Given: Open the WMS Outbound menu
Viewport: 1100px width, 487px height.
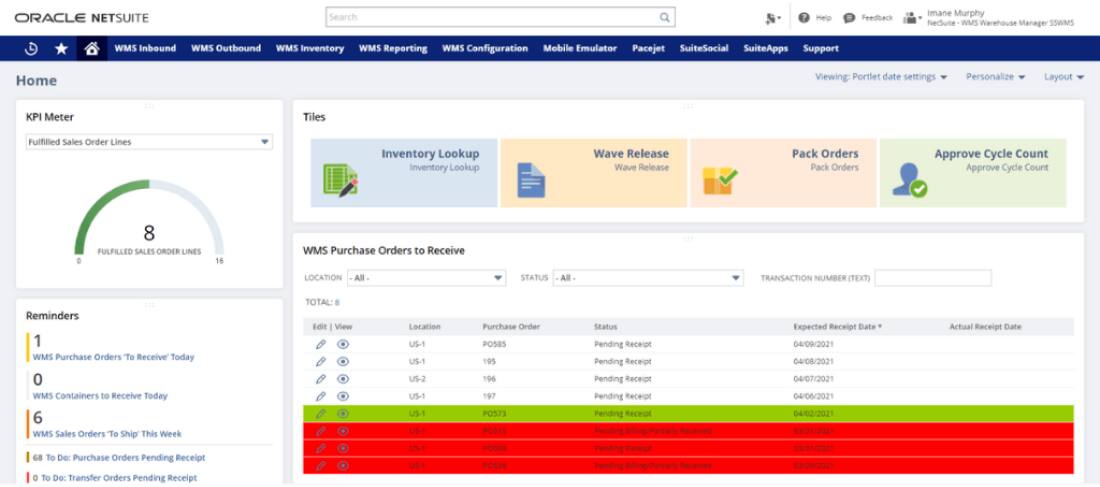Looking at the screenshot, I should (226, 48).
